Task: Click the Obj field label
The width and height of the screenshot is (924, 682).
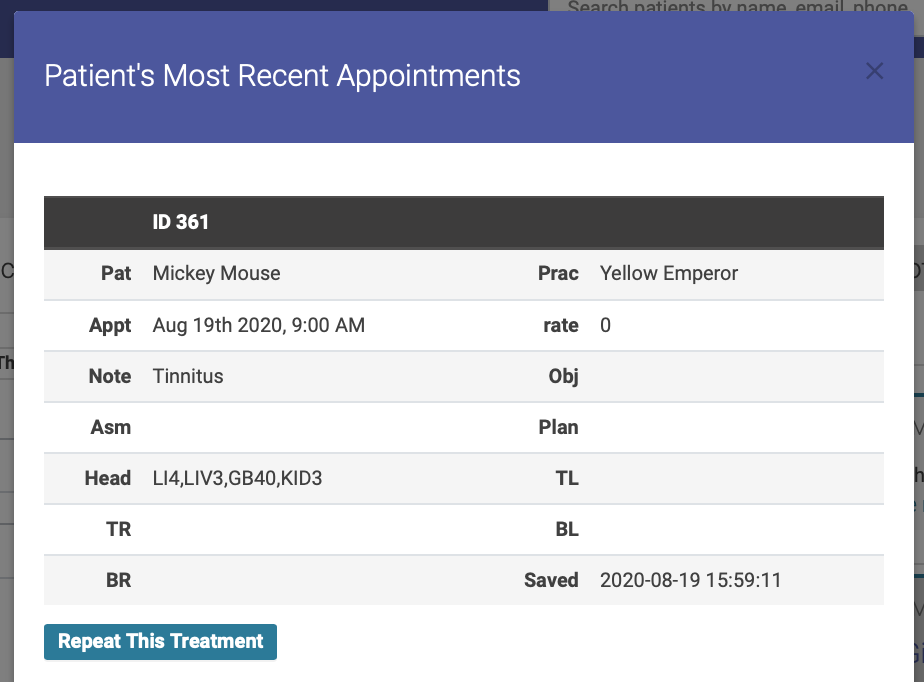Action: coord(563,377)
